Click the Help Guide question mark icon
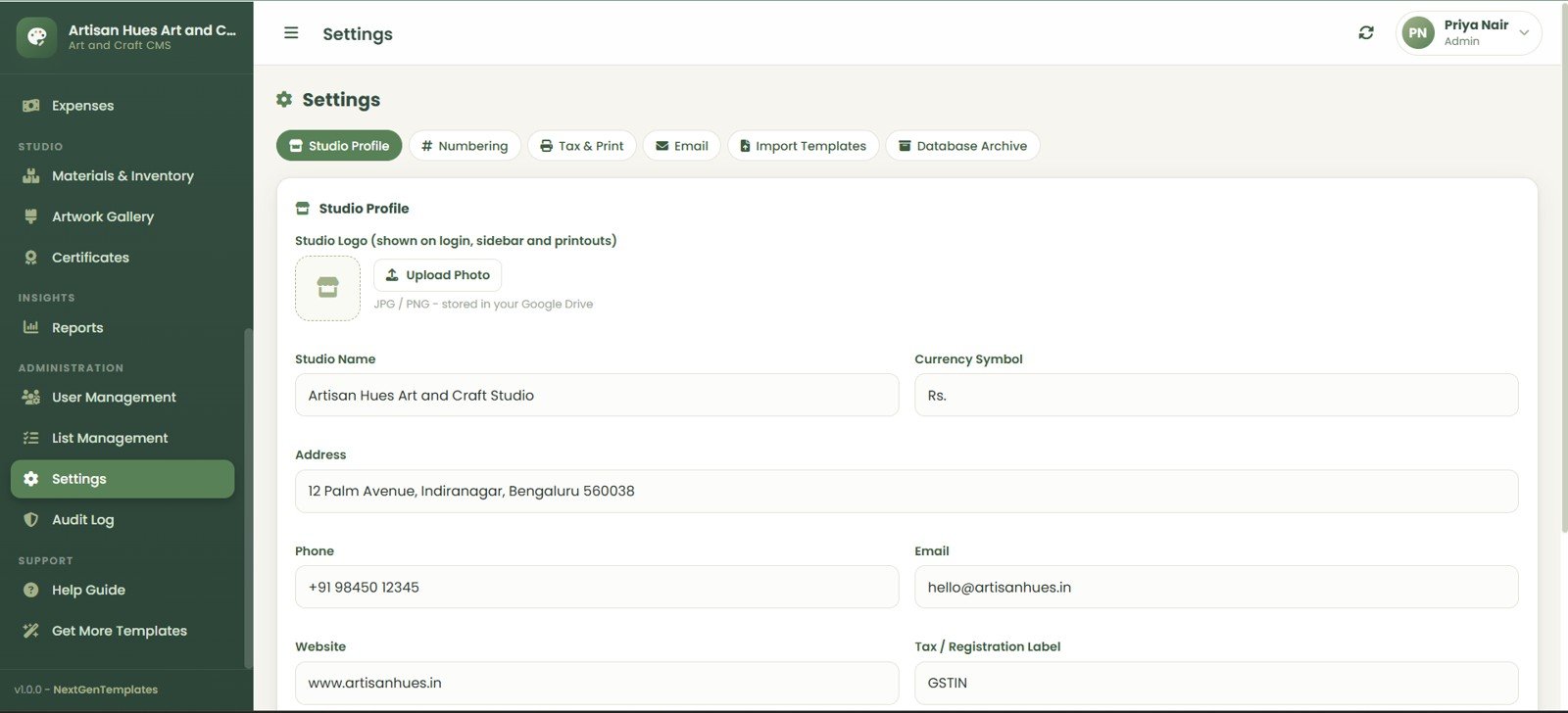1568x713 pixels. click(x=31, y=590)
